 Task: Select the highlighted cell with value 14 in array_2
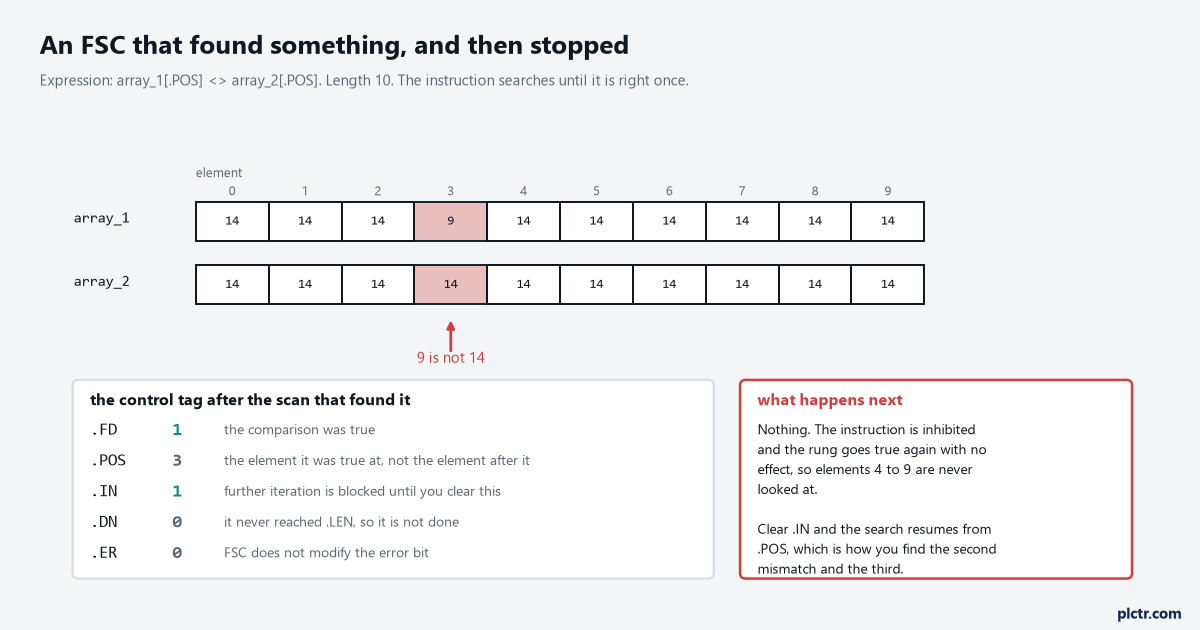click(451, 284)
